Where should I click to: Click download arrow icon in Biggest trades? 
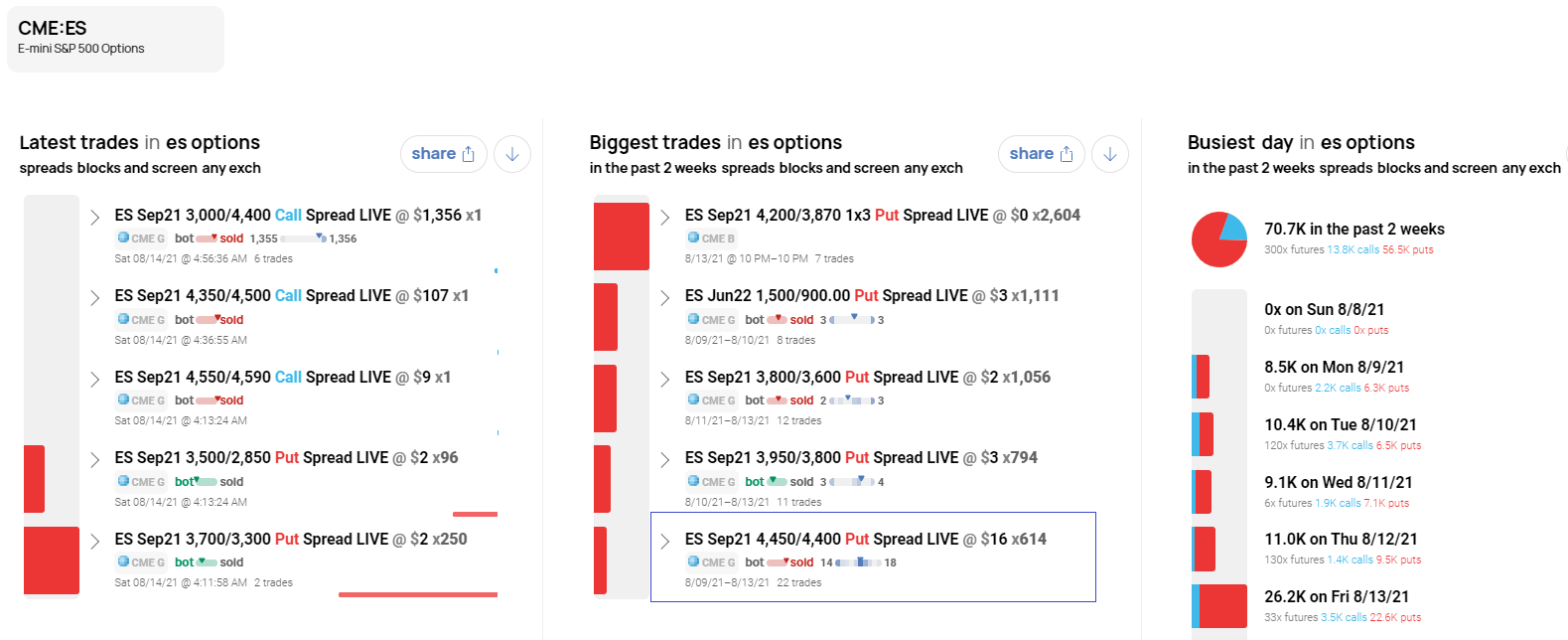click(x=1110, y=154)
